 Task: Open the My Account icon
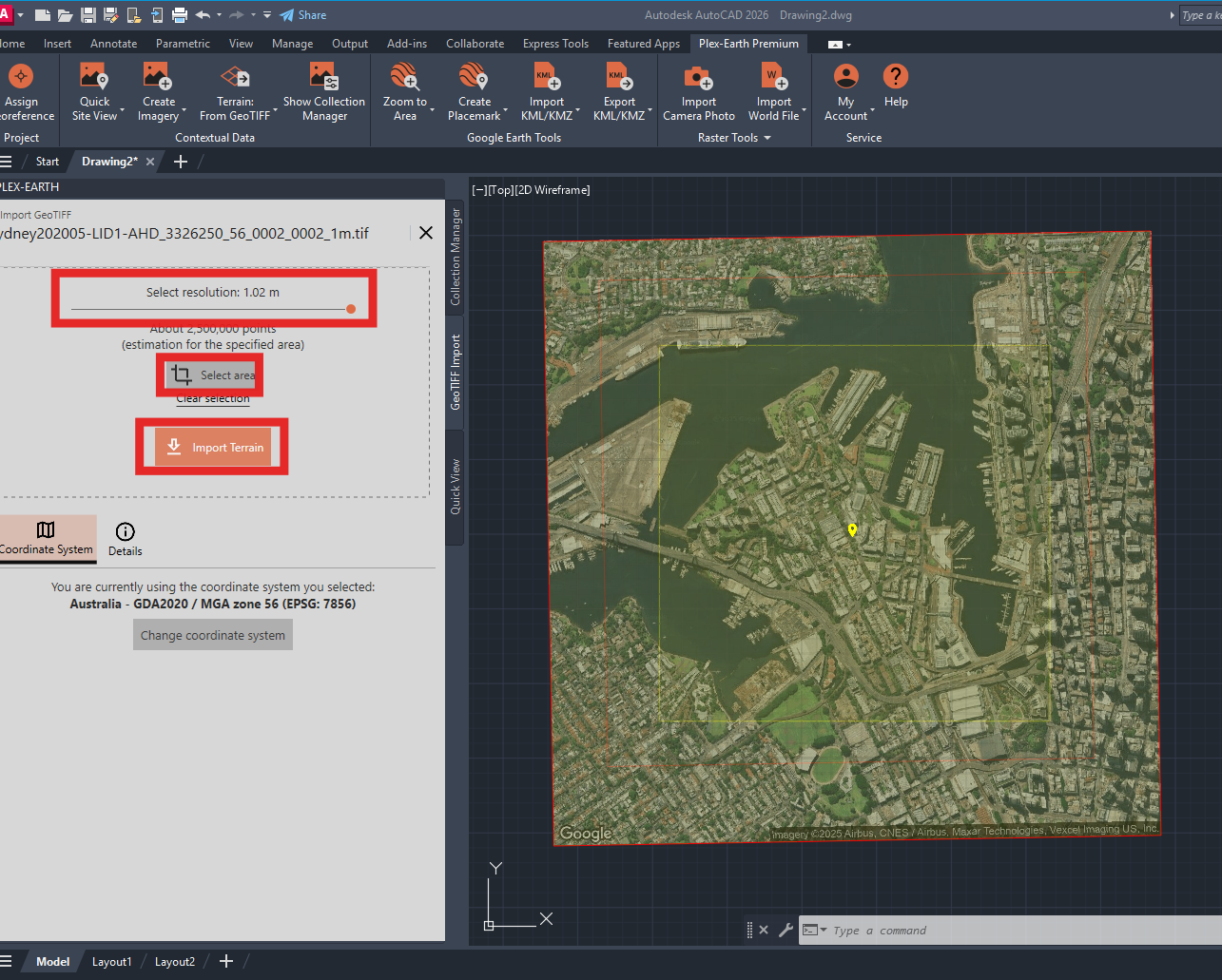click(845, 76)
